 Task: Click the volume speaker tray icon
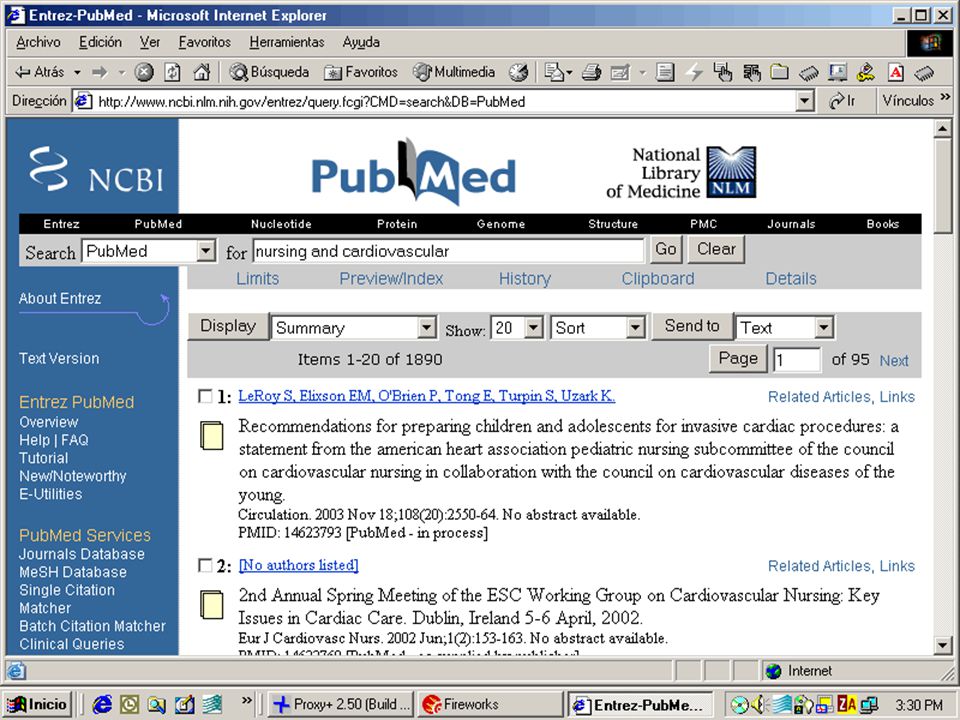[758, 705]
